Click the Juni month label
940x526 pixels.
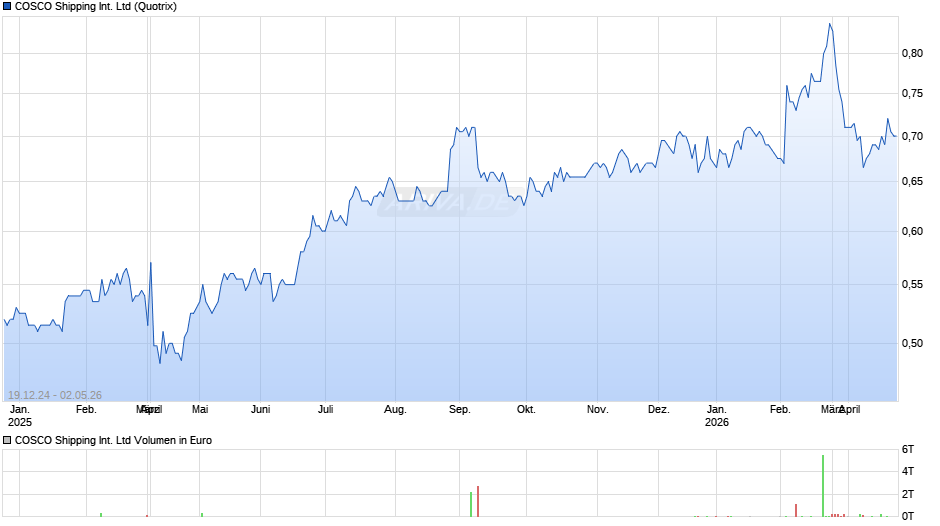pyautogui.click(x=261, y=410)
